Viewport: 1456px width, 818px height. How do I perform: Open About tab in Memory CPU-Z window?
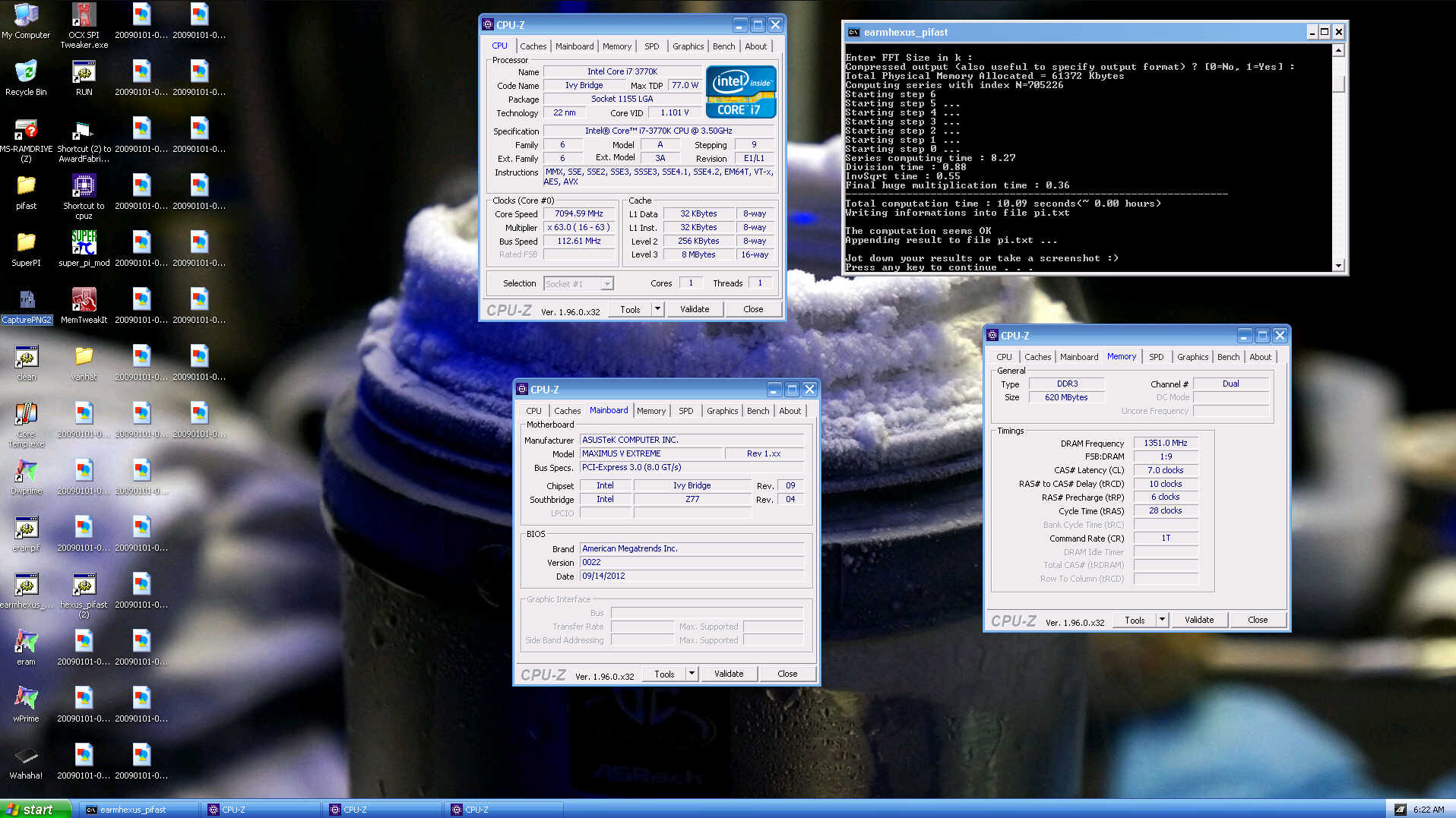coord(1260,357)
